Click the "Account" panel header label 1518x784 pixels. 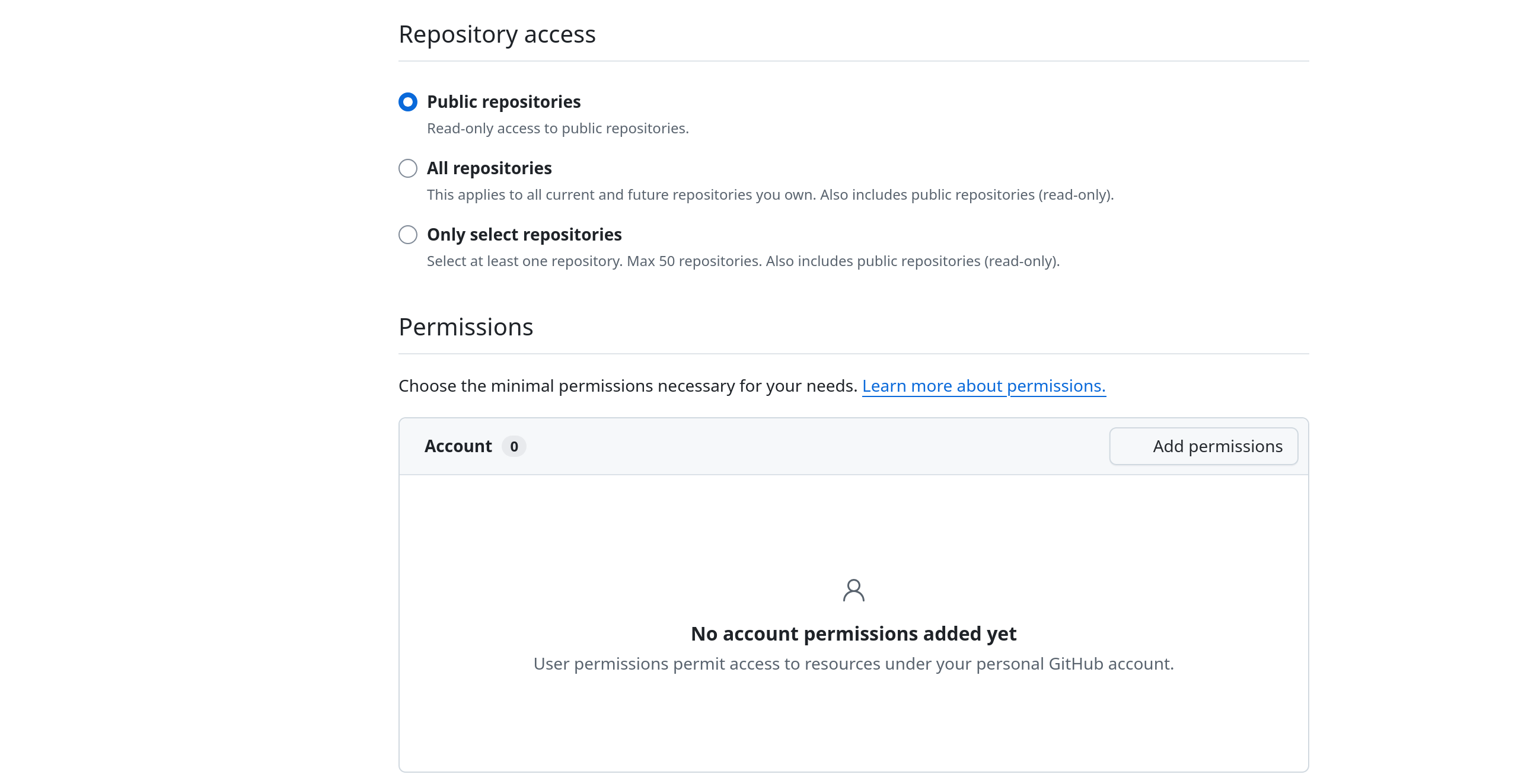458,446
